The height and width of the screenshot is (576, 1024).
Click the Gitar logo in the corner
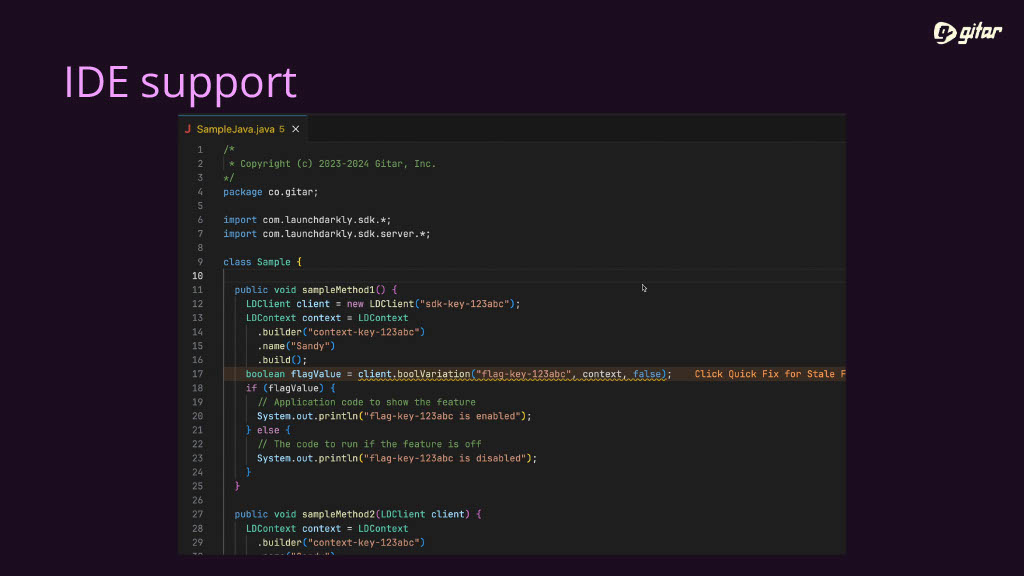pos(967,32)
